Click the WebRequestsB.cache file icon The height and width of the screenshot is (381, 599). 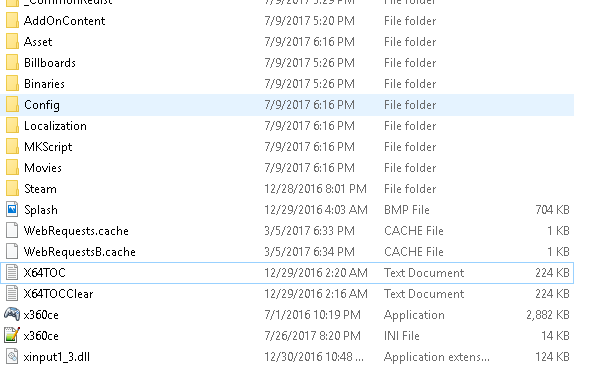(x=12, y=251)
